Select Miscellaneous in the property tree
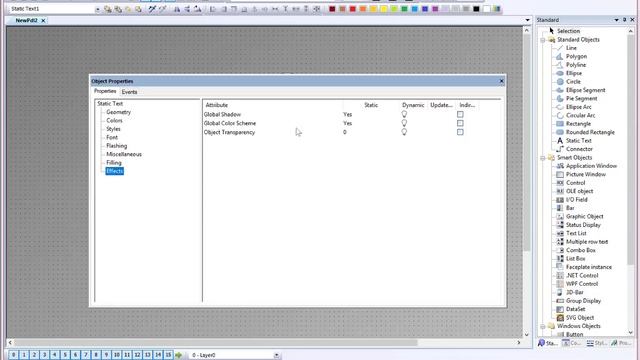Image resolution: width=640 pixels, height=360 pixels. coord(124,154)
